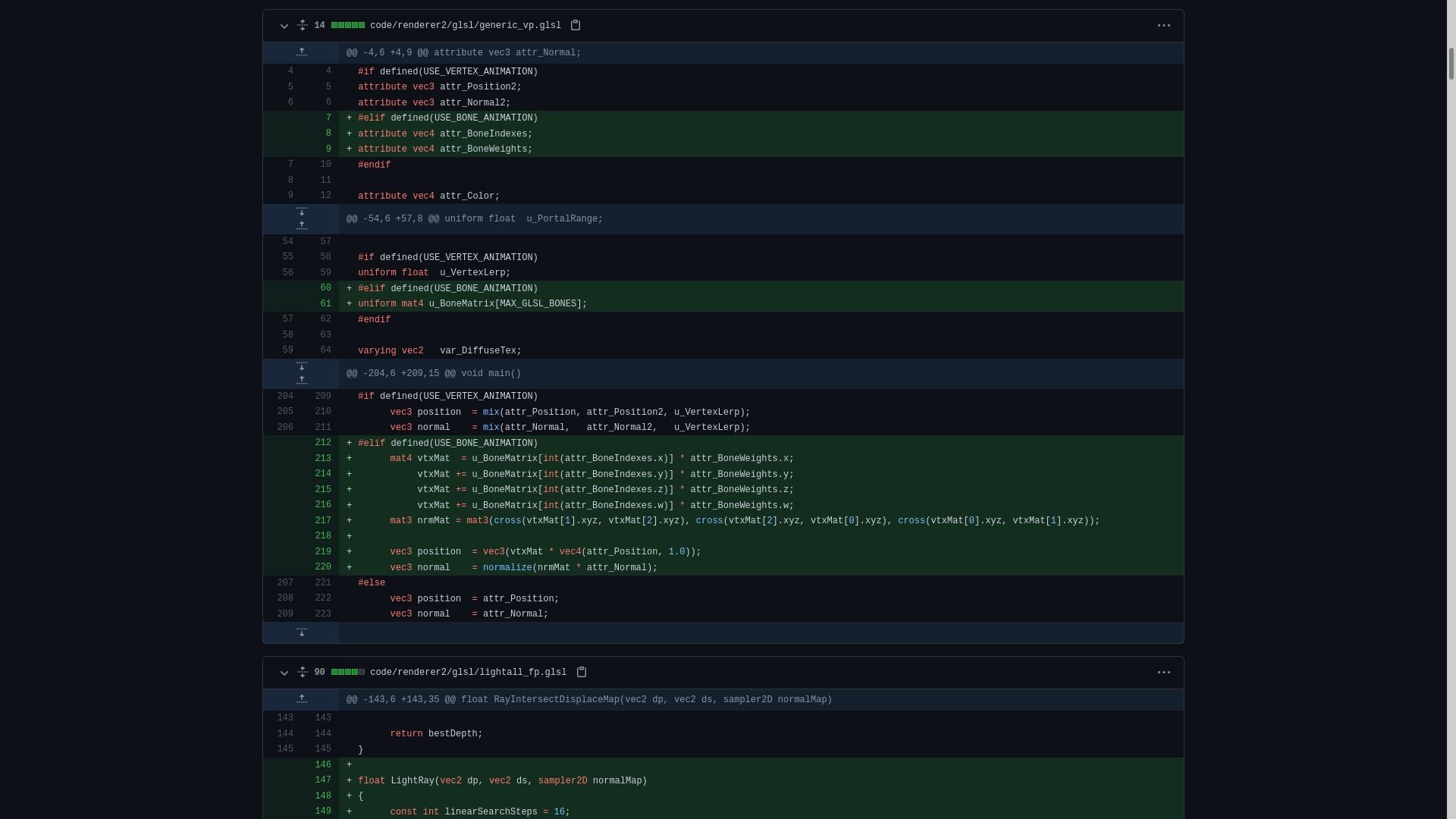This screenshot has height=819, width=1456.
Task: Expand all lines in generic_vp.glsl
Action: click(x=303, y=26)
